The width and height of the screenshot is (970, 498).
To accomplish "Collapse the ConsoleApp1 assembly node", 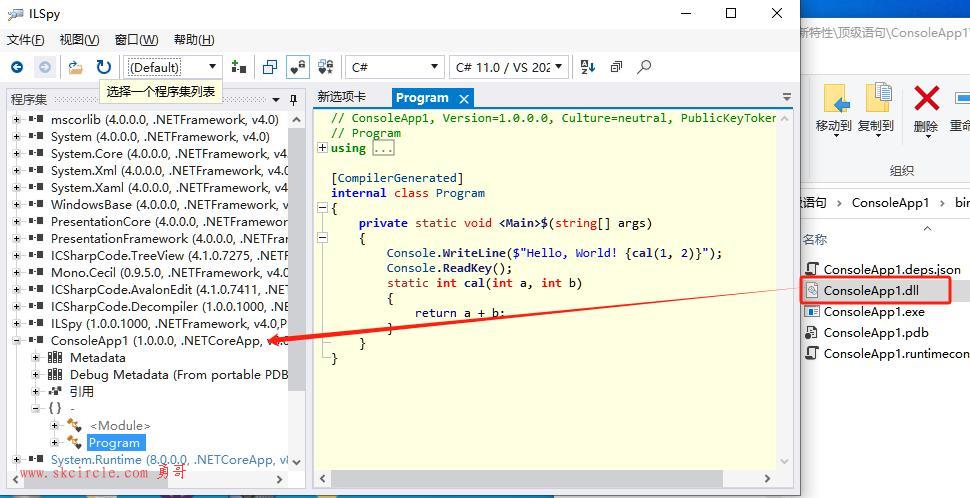I will click(16, 340).
